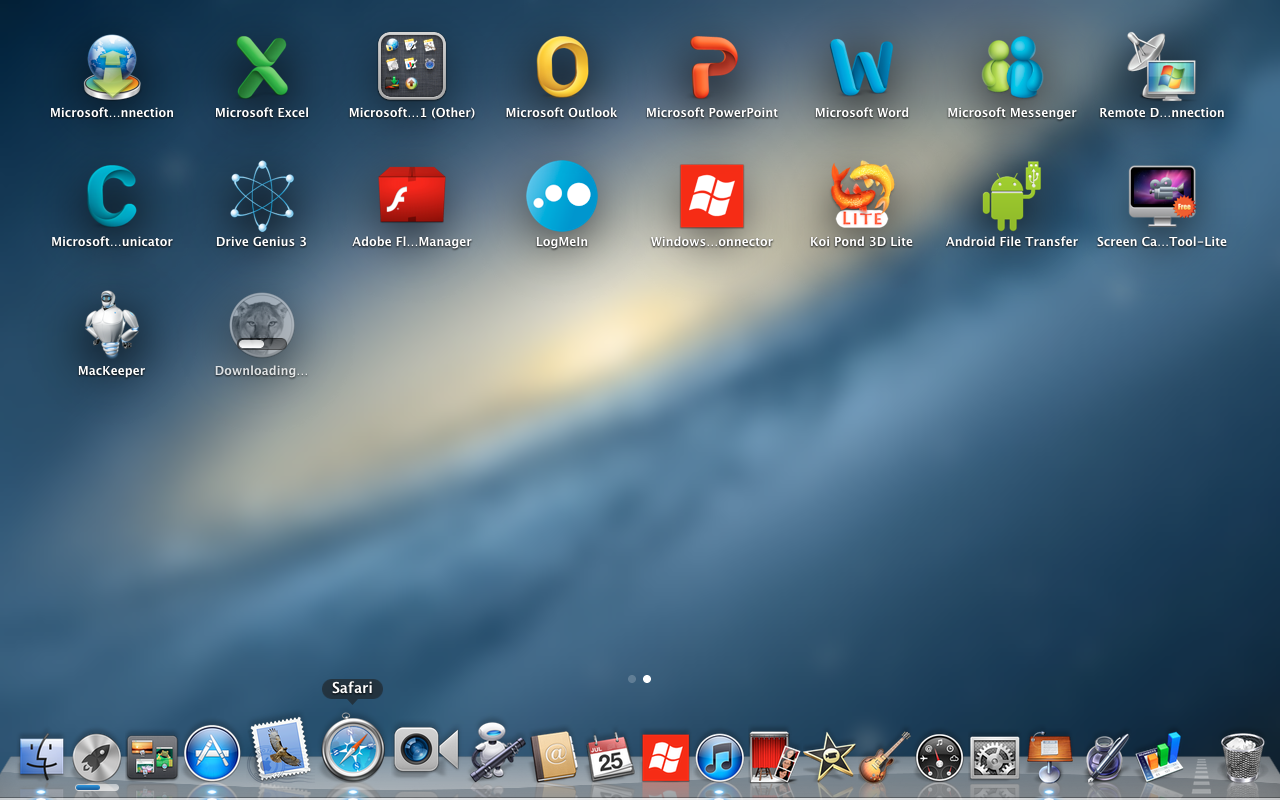
Task: Open FaceTime in the Dock
Action: click(426, 750)
